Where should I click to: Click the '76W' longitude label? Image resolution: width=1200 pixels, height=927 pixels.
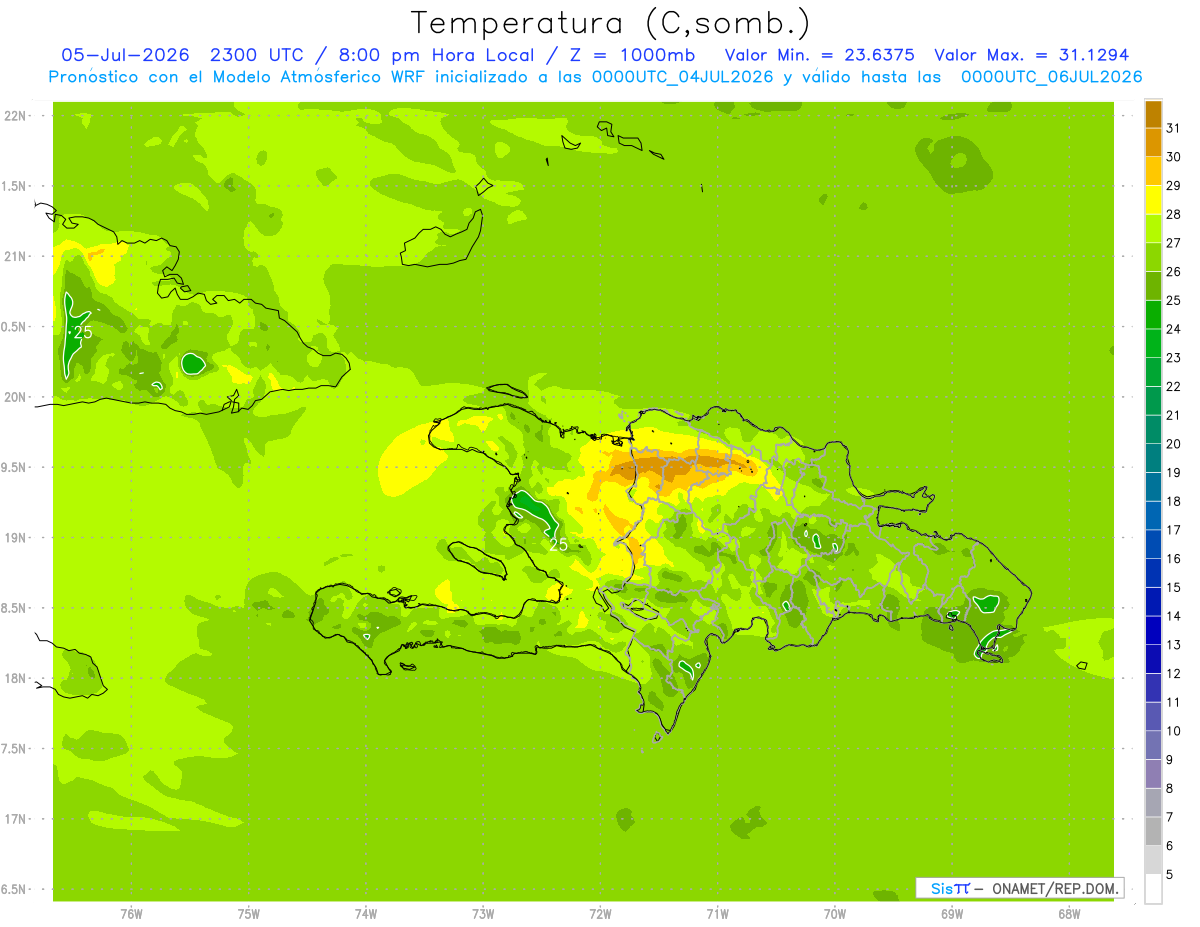pos(131,913)
